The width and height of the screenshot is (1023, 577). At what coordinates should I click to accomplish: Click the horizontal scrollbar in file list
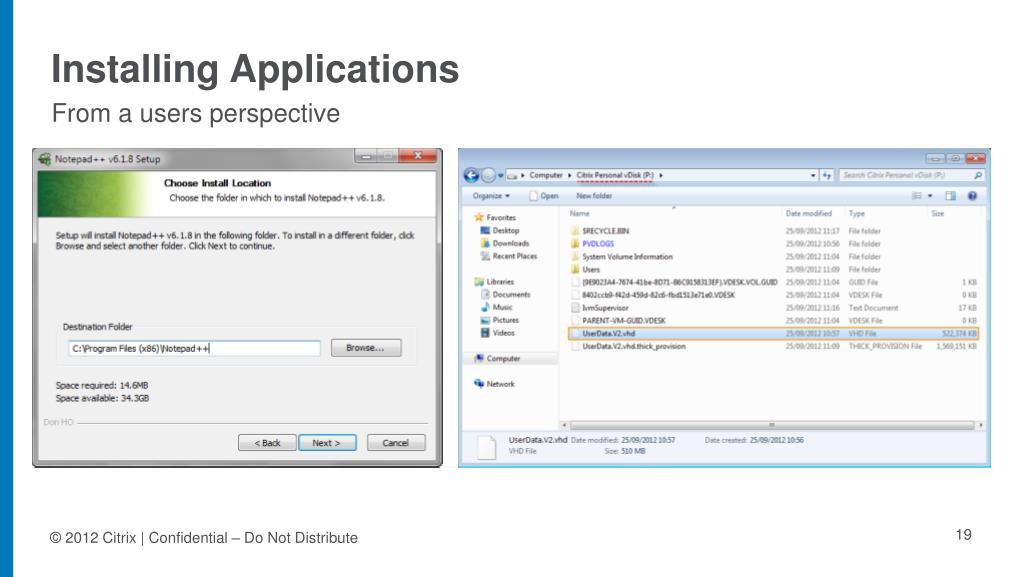click(772, 425)
